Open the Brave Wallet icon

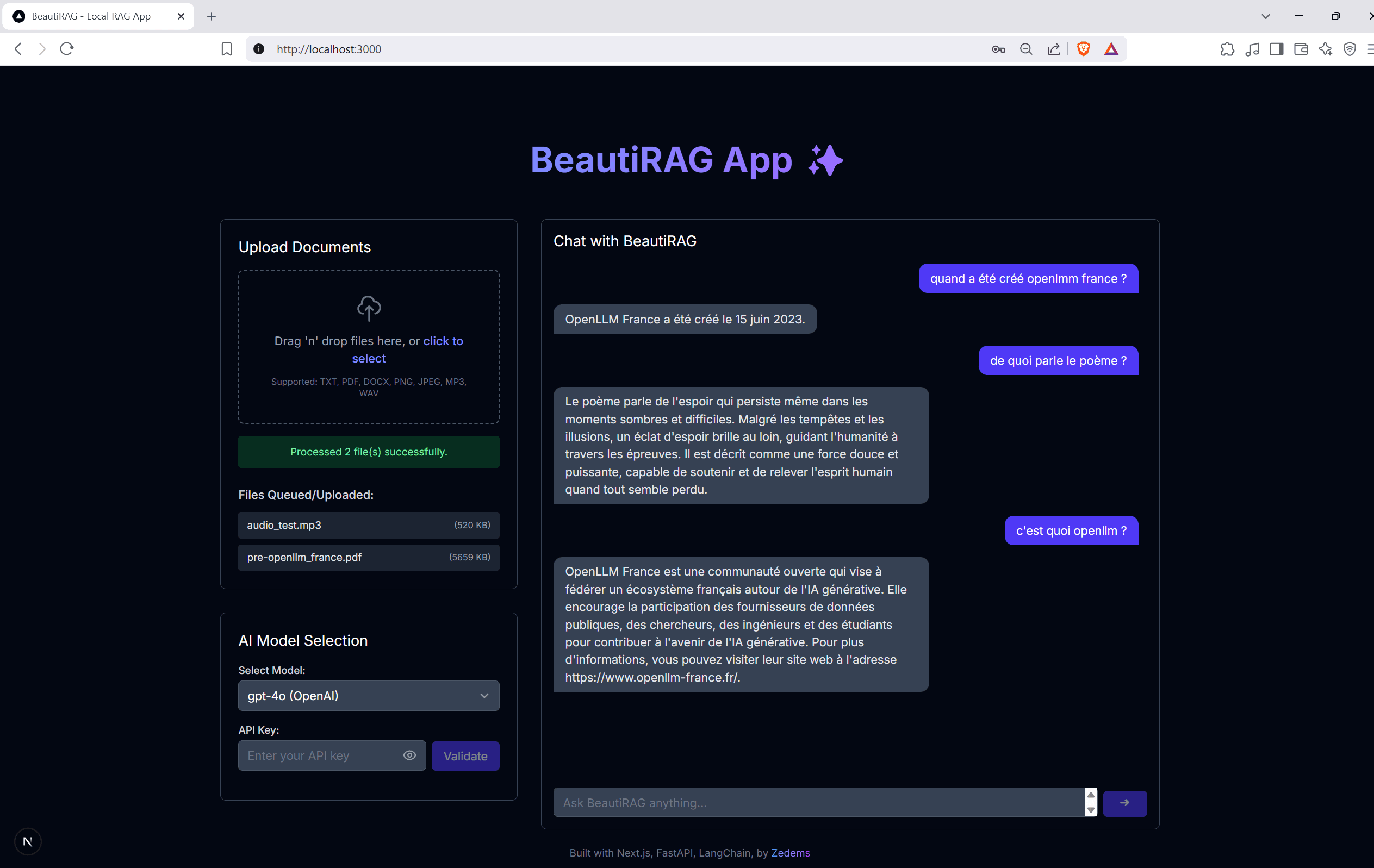[x=1301, y=49]
